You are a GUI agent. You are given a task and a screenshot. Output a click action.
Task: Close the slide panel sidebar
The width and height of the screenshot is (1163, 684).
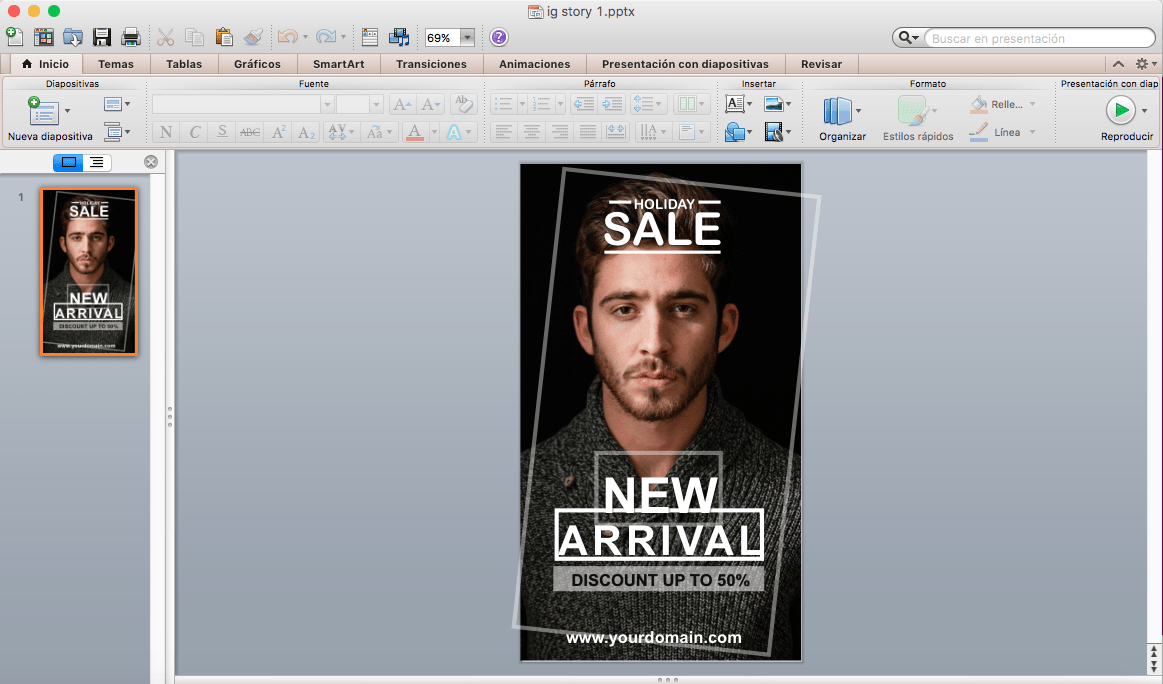tap(151, 162)
